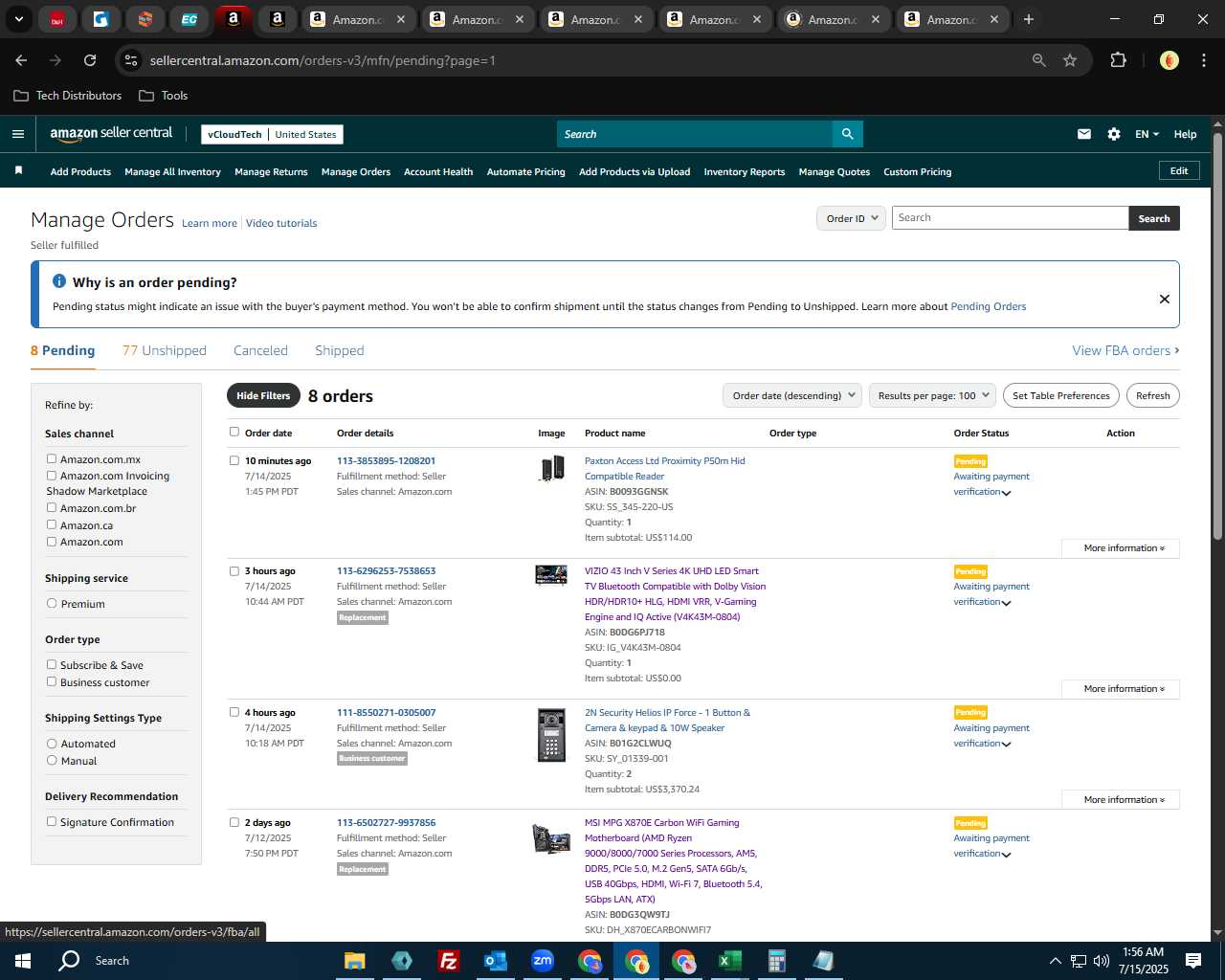Open the Seller Central hamburger menu
1225x980 pixels.
(x=18, y=134)
